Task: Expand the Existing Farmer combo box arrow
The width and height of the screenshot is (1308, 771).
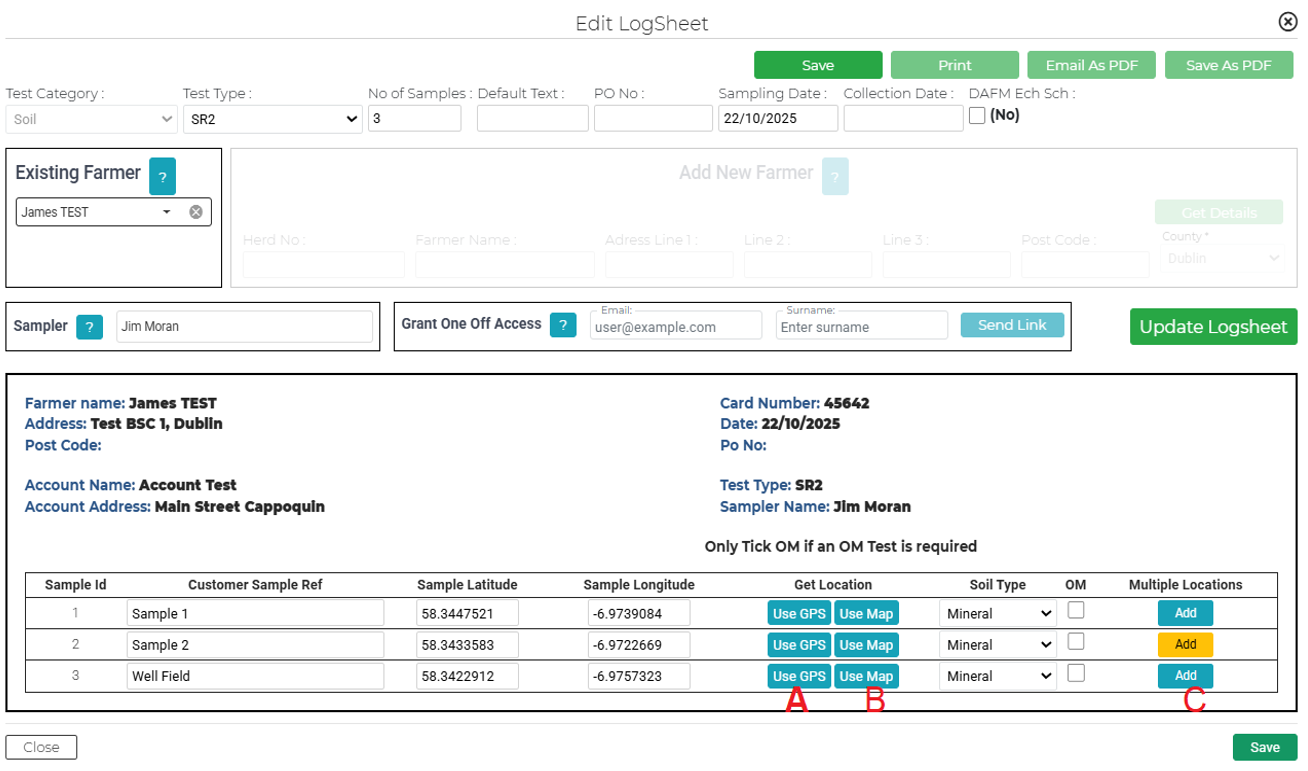Action: (x=167, y=212)
